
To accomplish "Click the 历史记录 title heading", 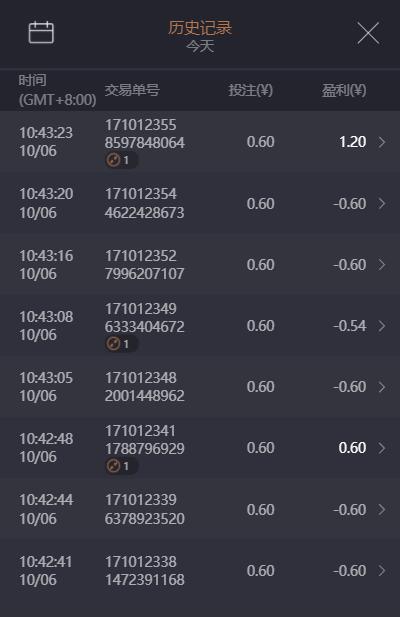I will [x=200, y=28].
